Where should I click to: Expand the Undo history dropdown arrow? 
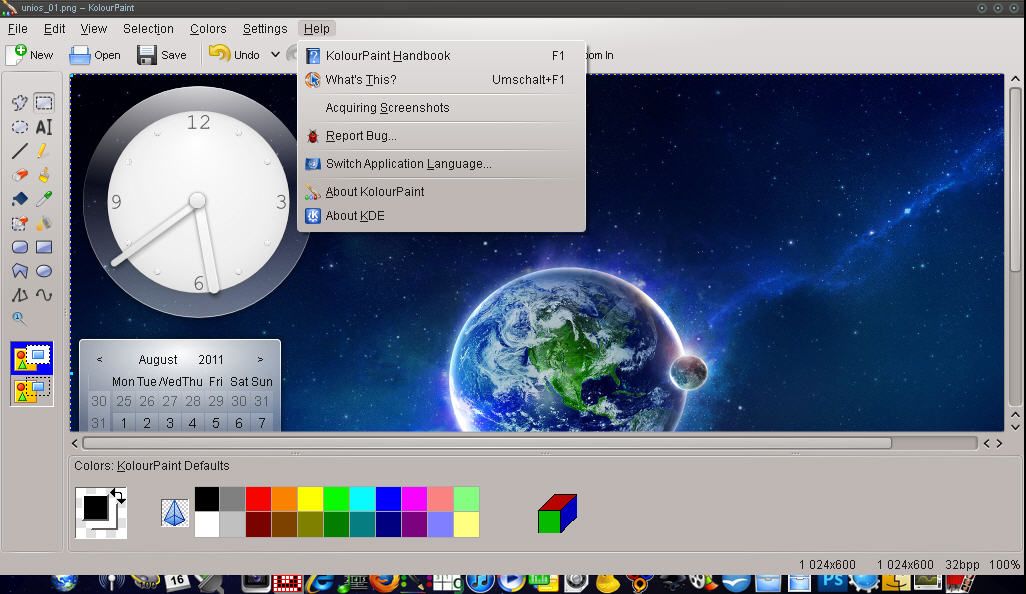[275, 55]
